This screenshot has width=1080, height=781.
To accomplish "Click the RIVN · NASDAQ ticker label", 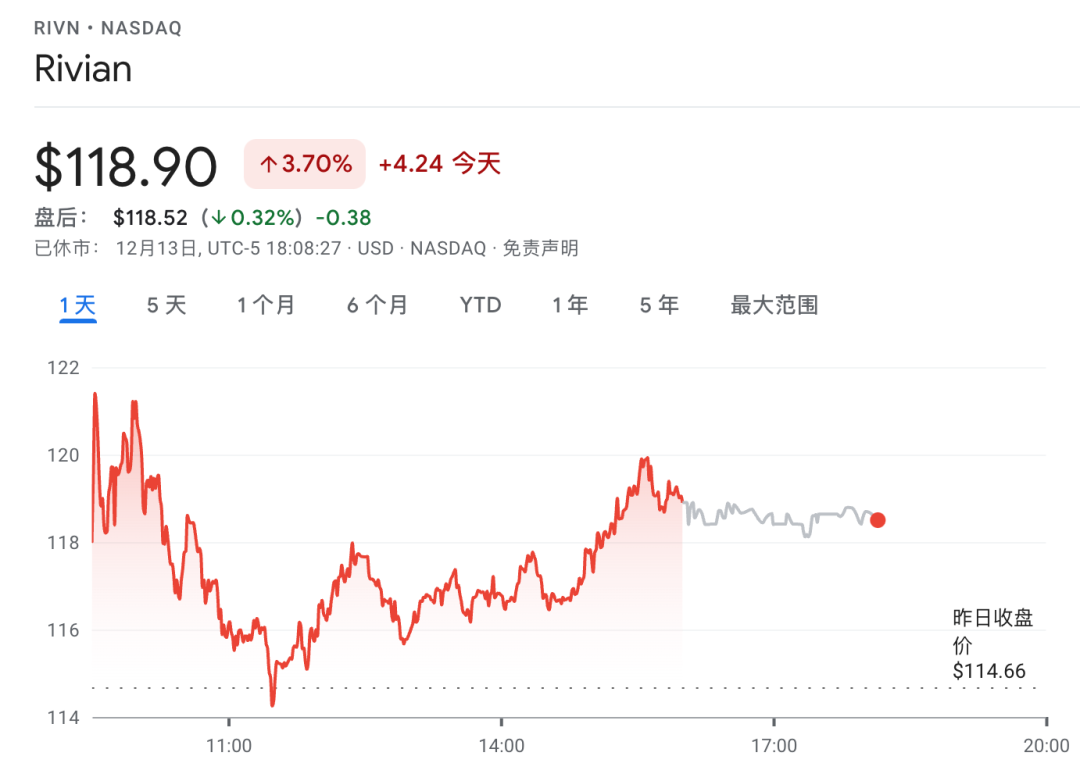I will [x=108, y=28].
